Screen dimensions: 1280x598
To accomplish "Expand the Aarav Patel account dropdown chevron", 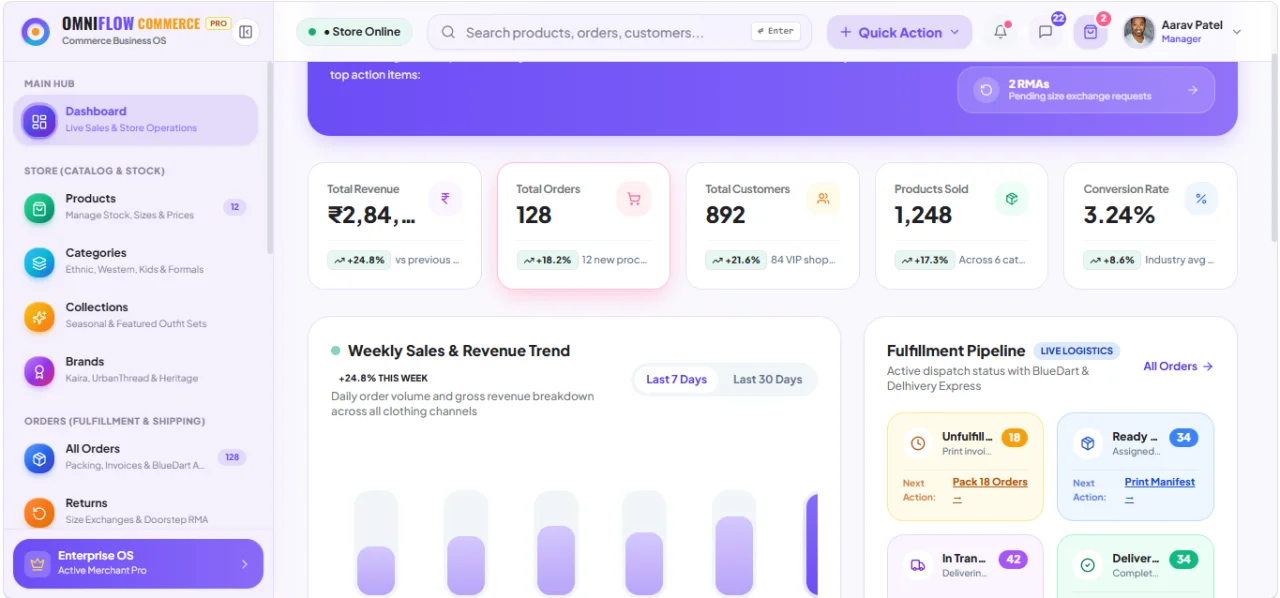I will click(1237, 32).
